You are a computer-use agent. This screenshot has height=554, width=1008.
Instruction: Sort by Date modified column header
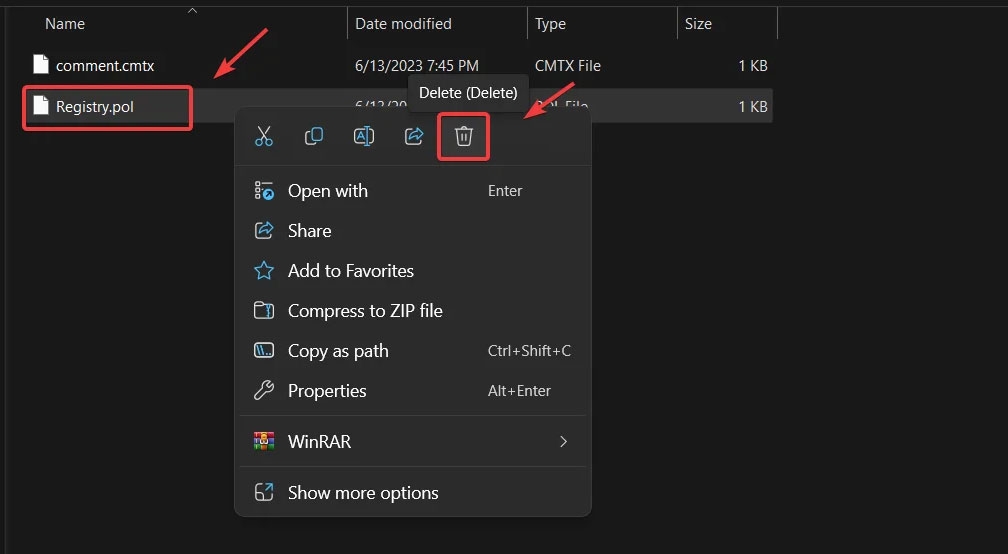click(403, 24)
